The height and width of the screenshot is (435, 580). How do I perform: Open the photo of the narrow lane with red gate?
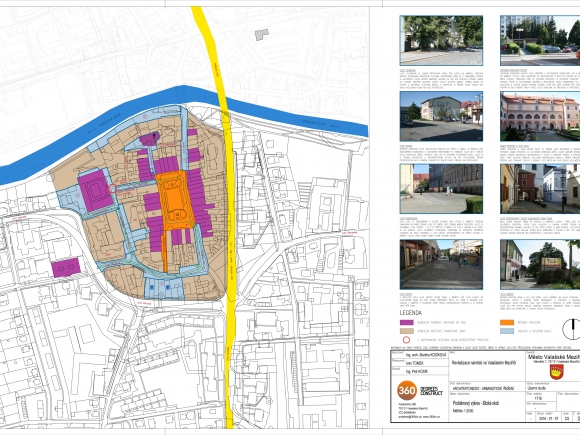pos(540,189)
